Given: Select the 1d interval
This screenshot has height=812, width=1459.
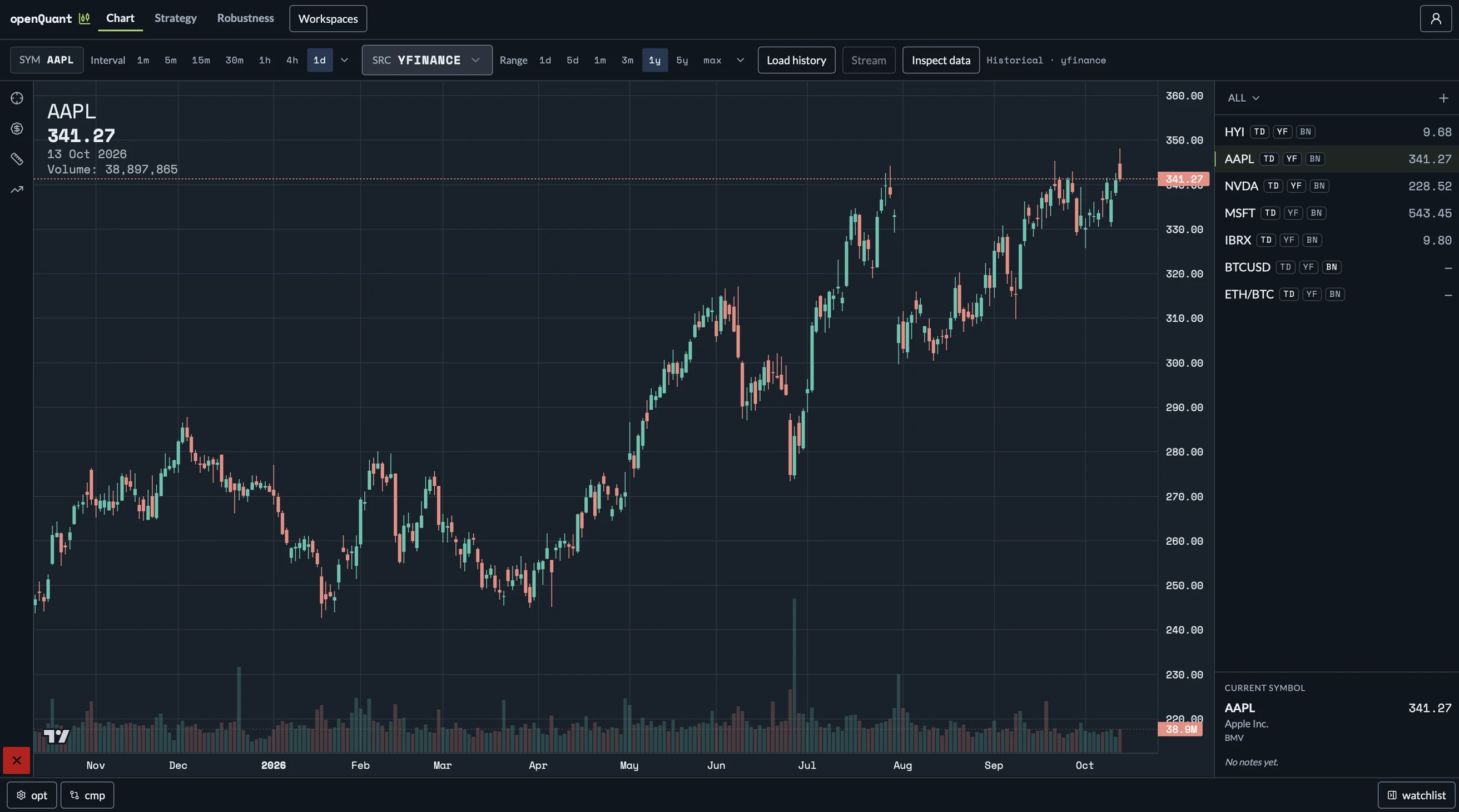Looking at the screenshot, I should point(320,60).
